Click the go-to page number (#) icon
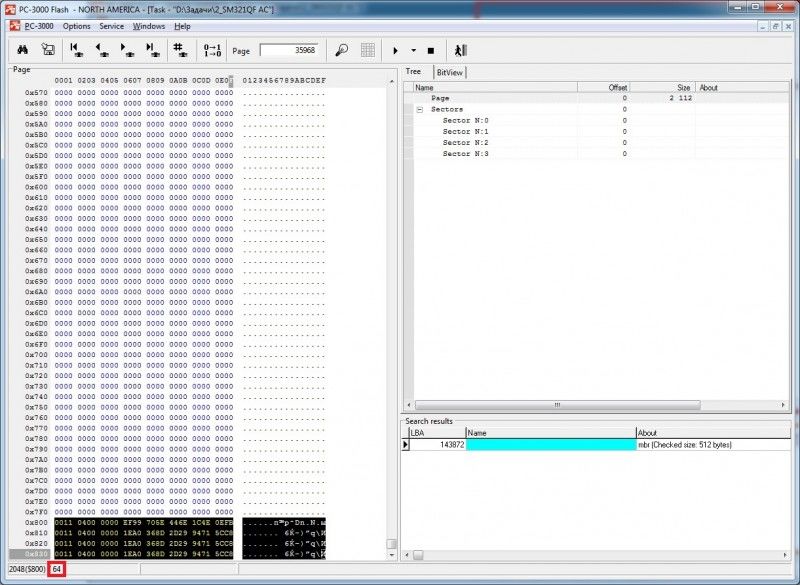The width and height of the screenshot is (800, 585). [x=179, y=49]
